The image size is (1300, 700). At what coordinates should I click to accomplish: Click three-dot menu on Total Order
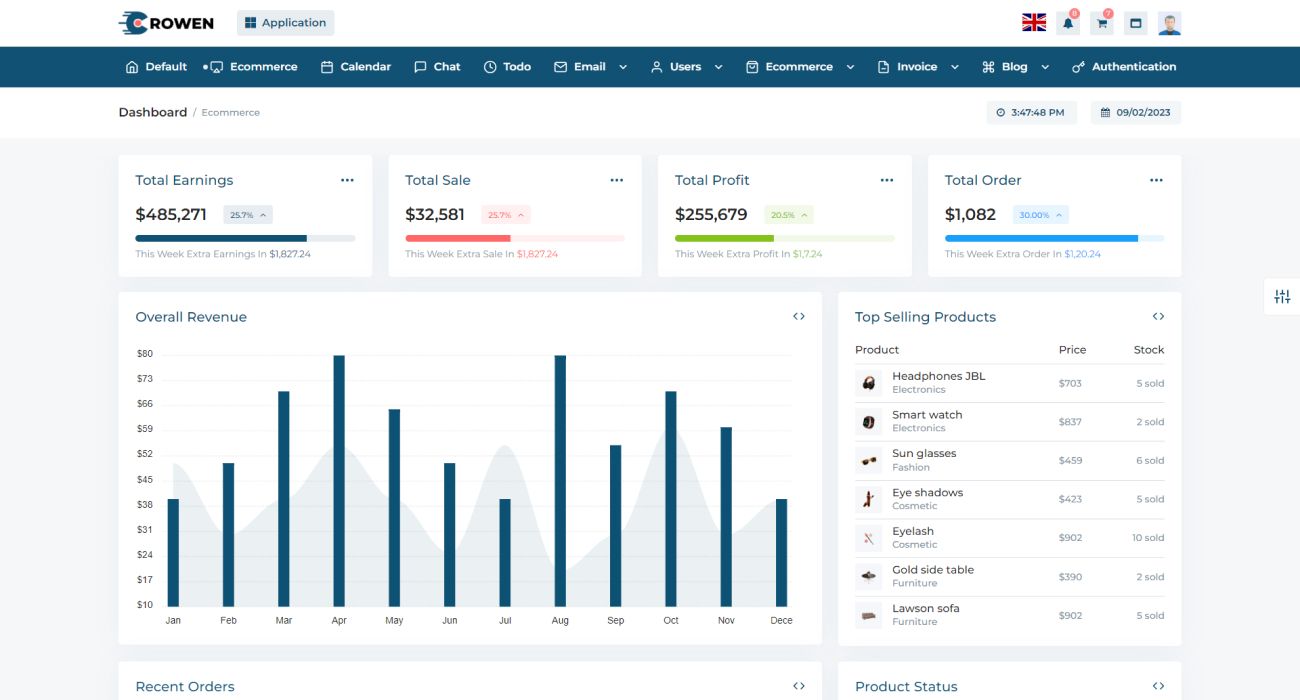[x=1156, y=180]
